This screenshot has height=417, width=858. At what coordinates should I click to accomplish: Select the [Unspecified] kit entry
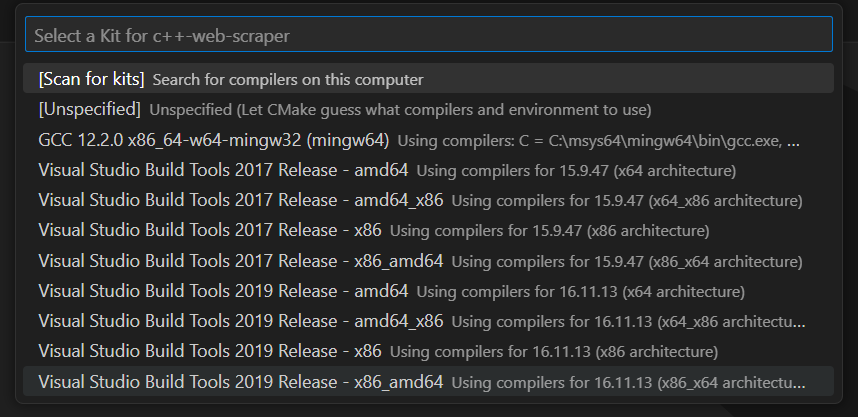90,109
